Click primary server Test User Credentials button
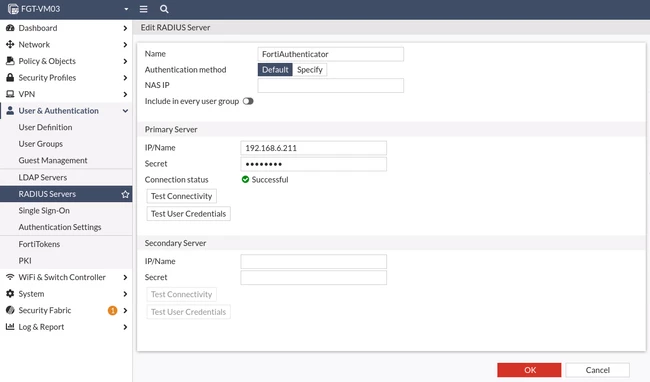Image resolution: width=650 pixels, height=382 pixels. (x=189, y=214)
